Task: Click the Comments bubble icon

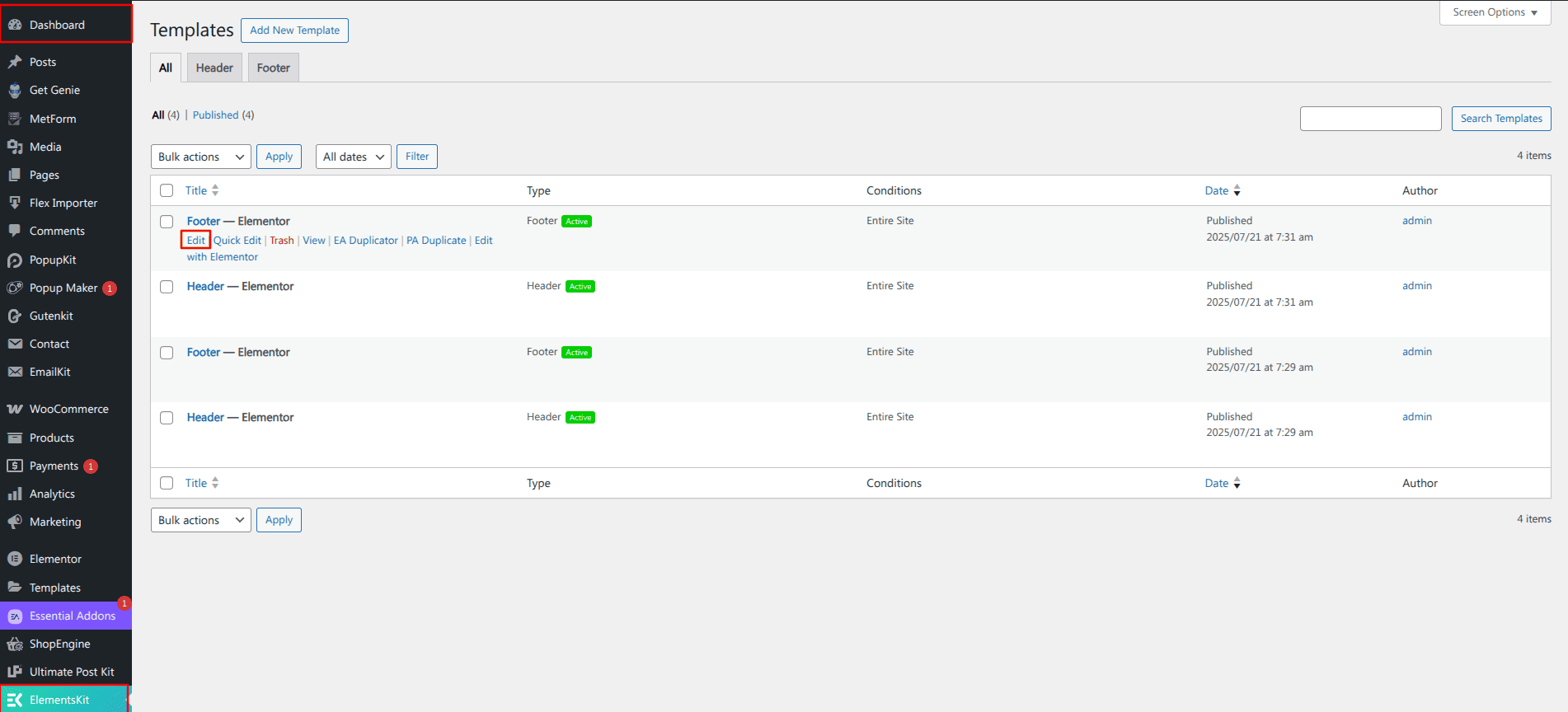Action: click(15, 231)
